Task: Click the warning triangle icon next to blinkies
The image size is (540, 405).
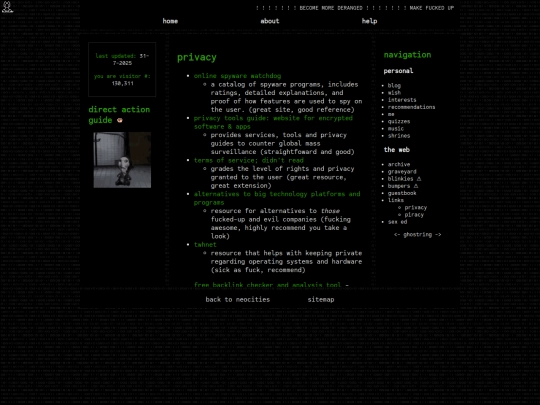Action: tap(419, 179)
